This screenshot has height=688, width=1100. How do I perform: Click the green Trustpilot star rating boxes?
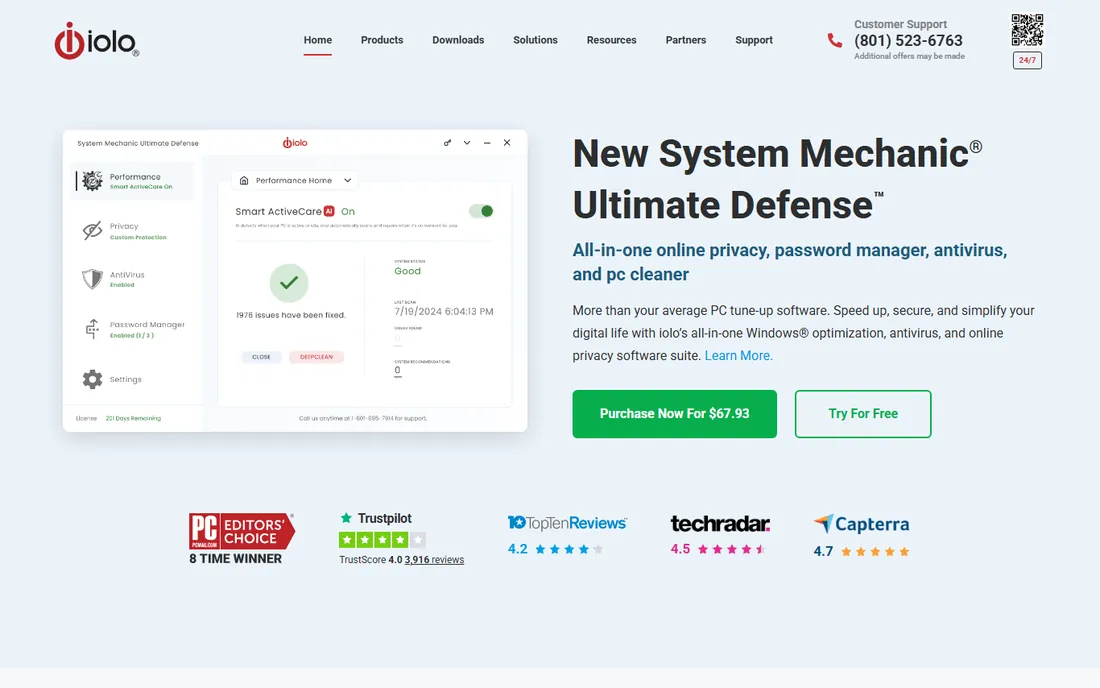coord(382,539)
